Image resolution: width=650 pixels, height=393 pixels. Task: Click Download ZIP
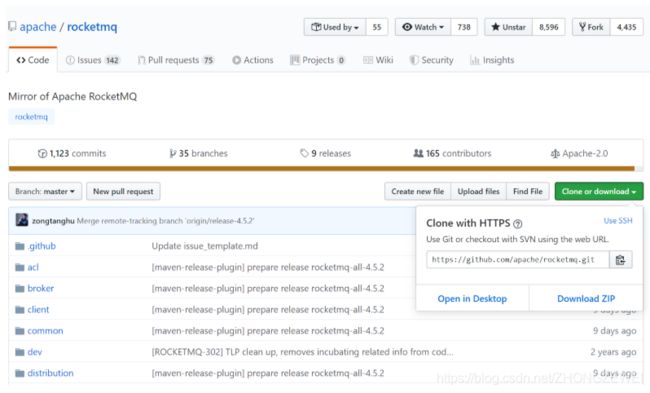586,299
